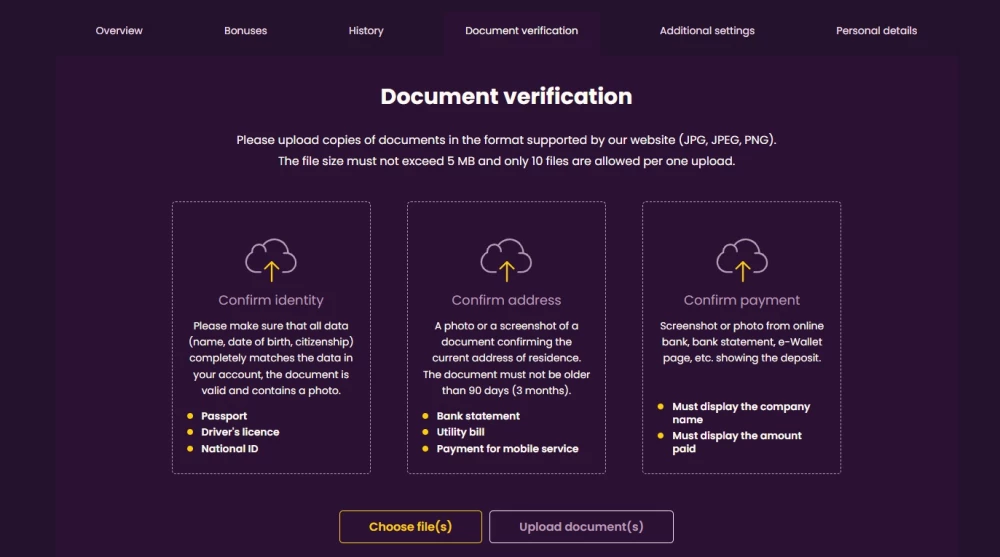The height and width of the screenshot is (557, 1000).
Task: Click the Confirm address heading text
Action: 506,300
